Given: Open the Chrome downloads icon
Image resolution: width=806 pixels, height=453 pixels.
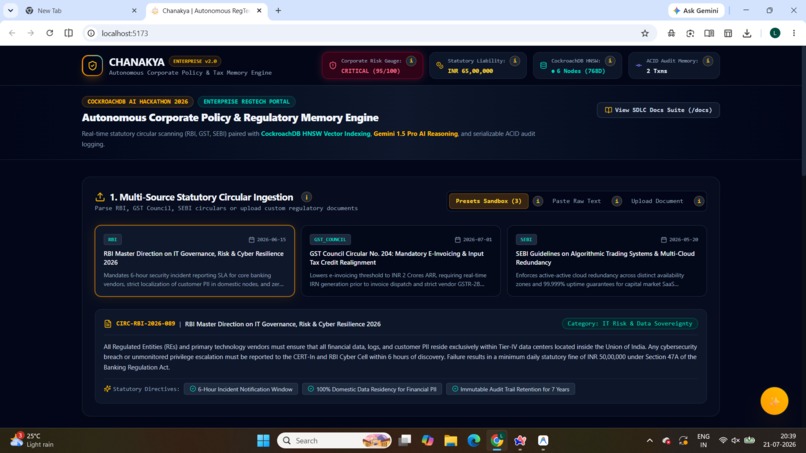Looking at the screenshot, I should tap(747, 33).
